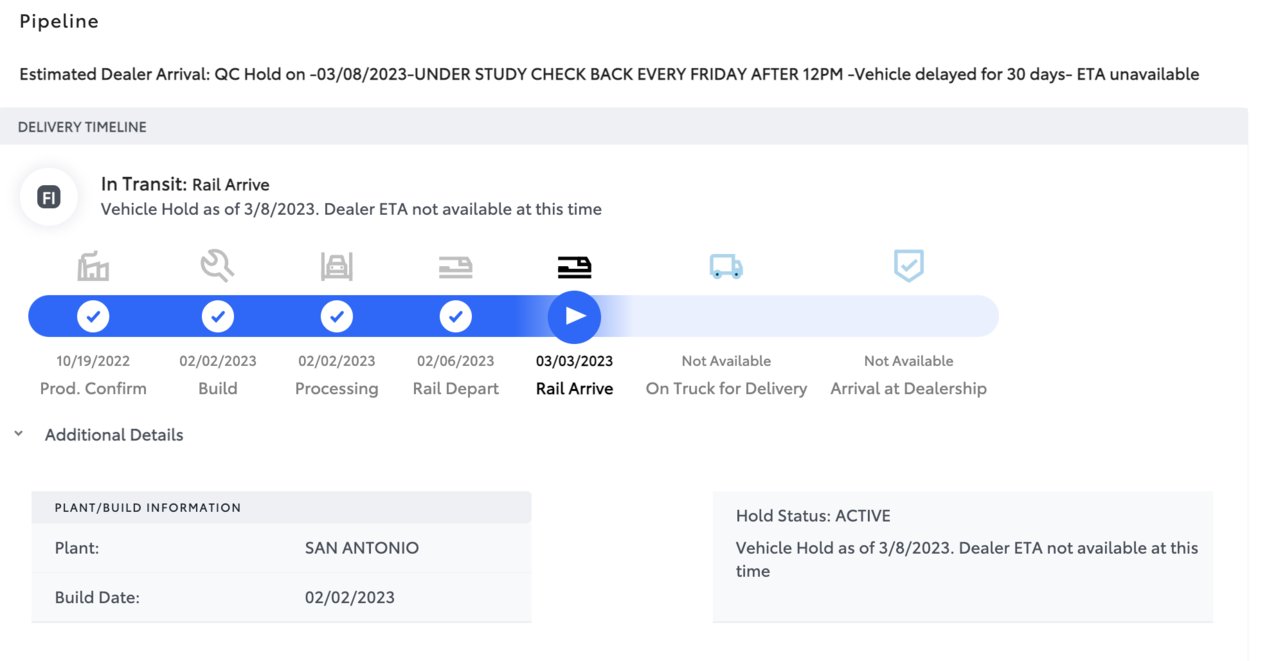Click the unfilled portion of the delivery progress bar
Image resolution: width=1278 pixels, height=661 pixels.
tap(800, 316)
